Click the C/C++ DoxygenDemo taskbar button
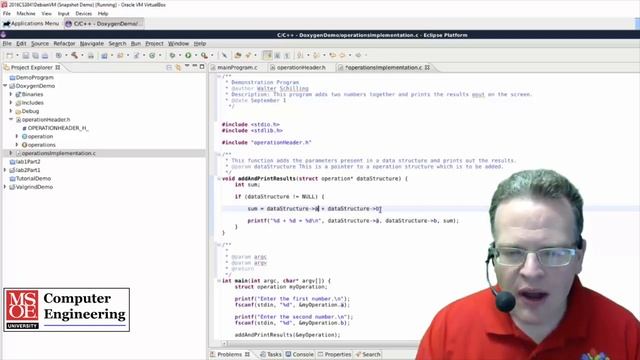Image resolution: width=640 pixels, height=360 pixels. (104, 24)
